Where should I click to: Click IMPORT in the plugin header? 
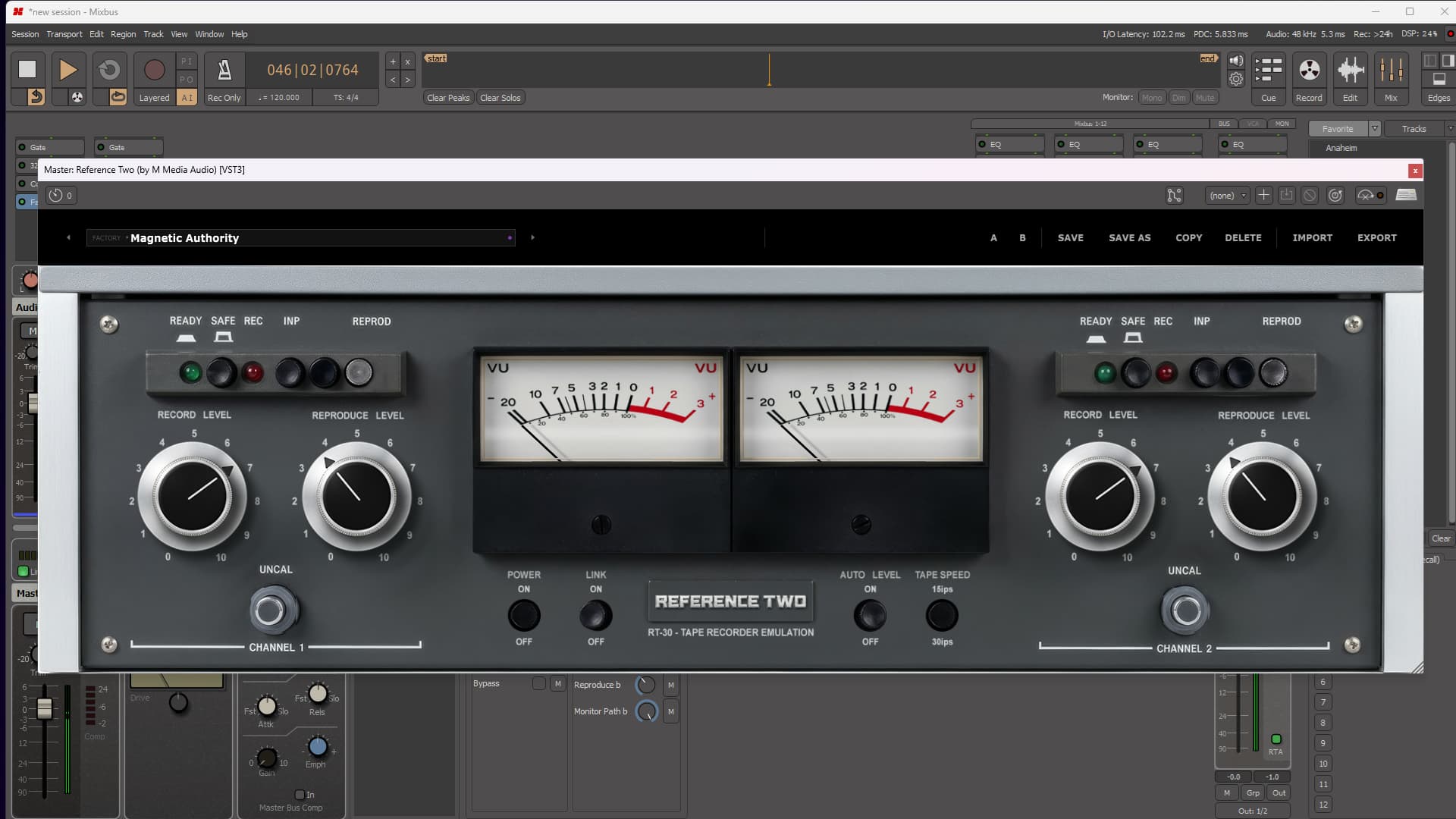1312,238
